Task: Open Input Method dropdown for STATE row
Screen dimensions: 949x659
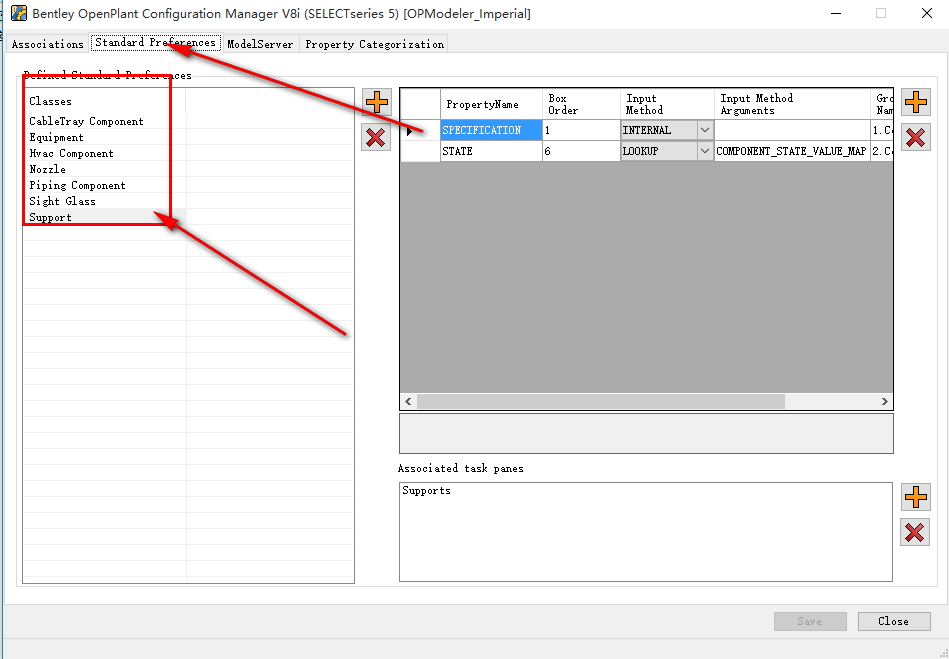Action: pos(704,151)
